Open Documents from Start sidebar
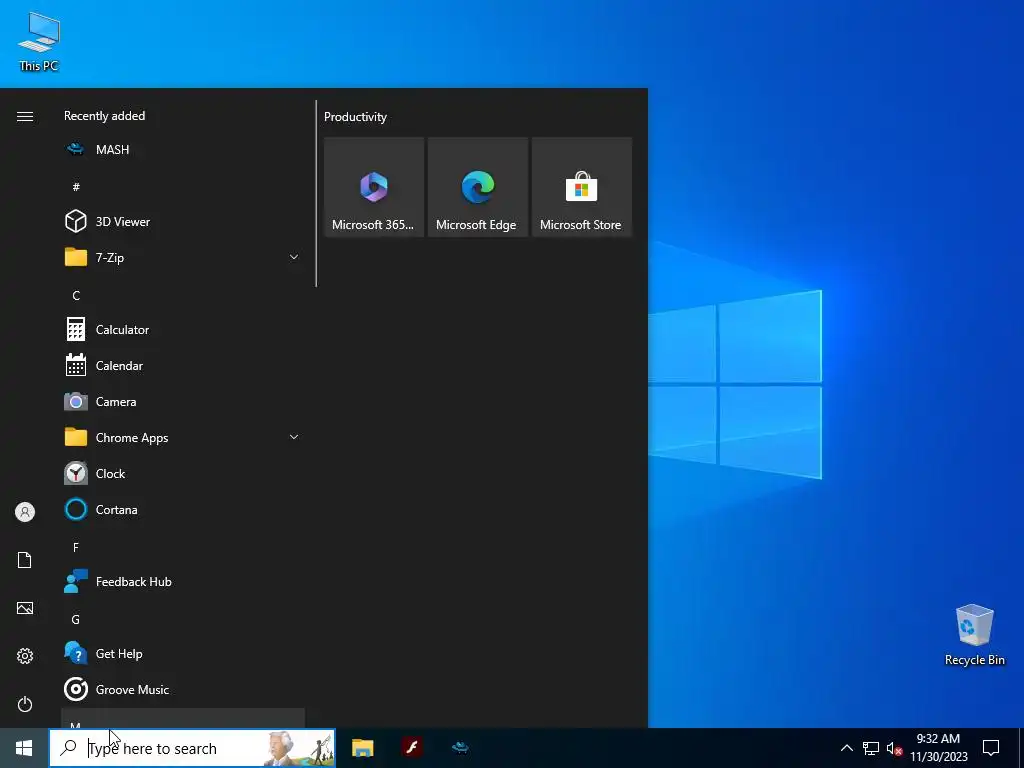 [25, 560]
